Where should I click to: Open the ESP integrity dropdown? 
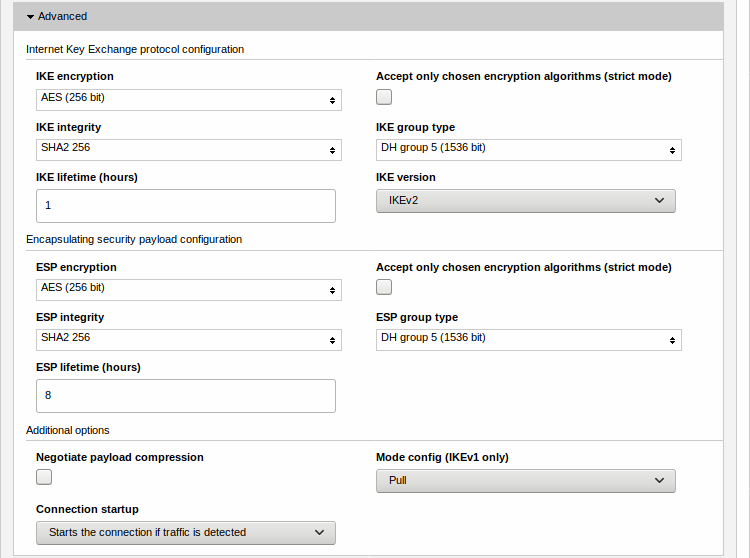188,339
